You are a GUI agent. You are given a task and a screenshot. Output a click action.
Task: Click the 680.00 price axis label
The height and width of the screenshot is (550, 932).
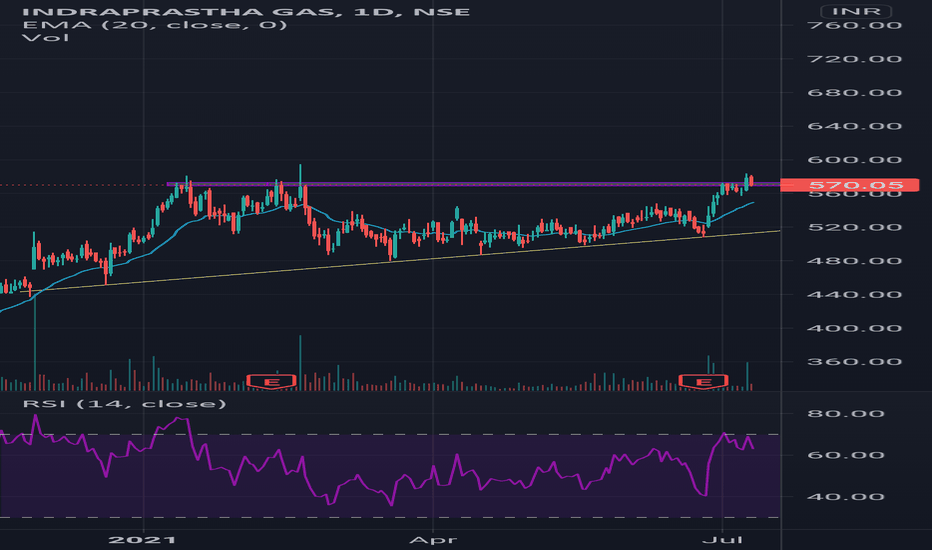pos(854,93)
